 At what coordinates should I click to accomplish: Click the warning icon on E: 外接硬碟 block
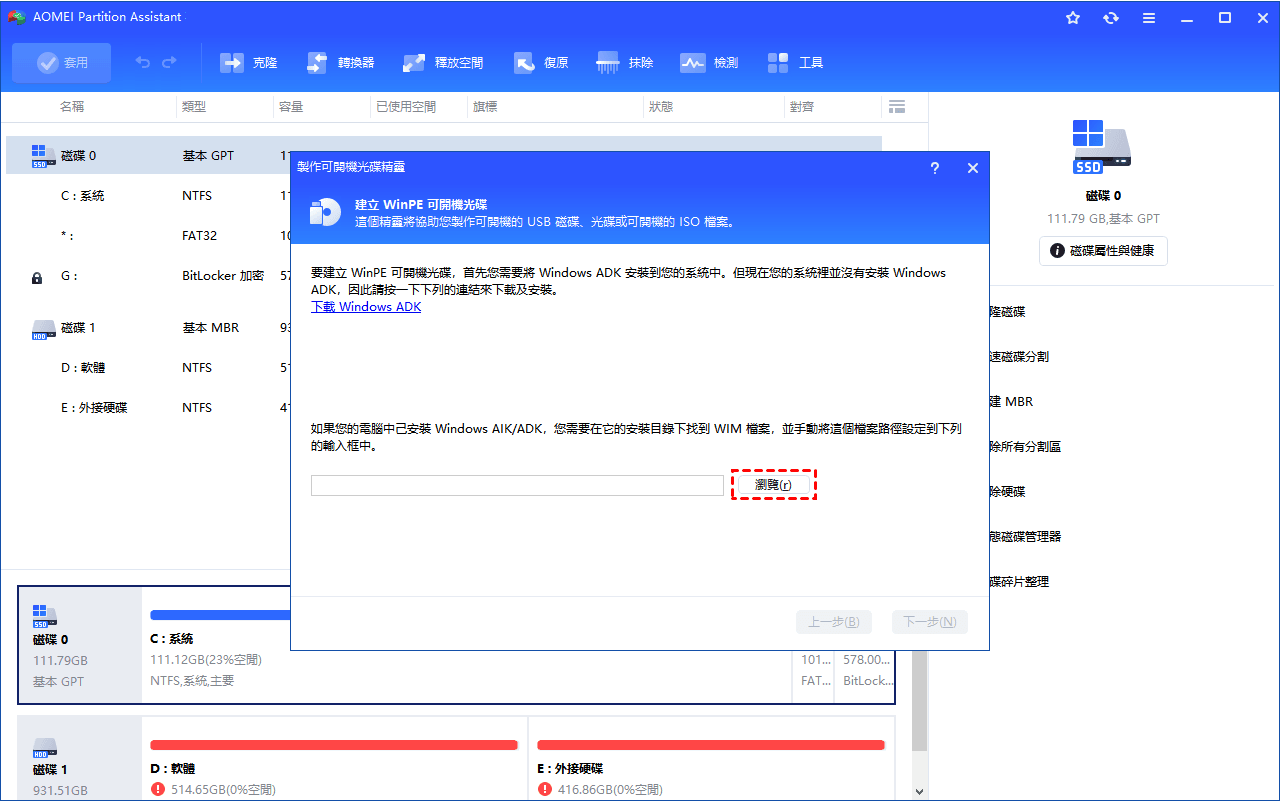[544, 790]
